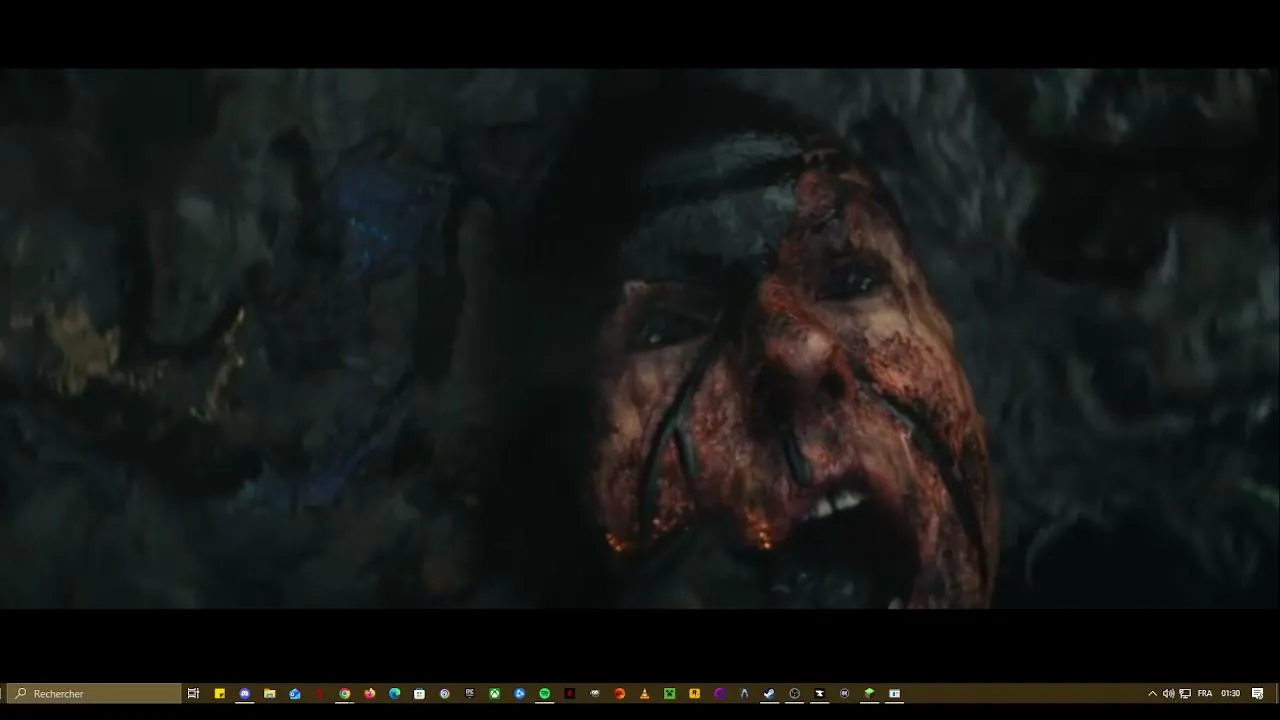Screen dimensions: 1280x720
Task: Open the clock showing 01:30
Action: tap(1230, 693)
